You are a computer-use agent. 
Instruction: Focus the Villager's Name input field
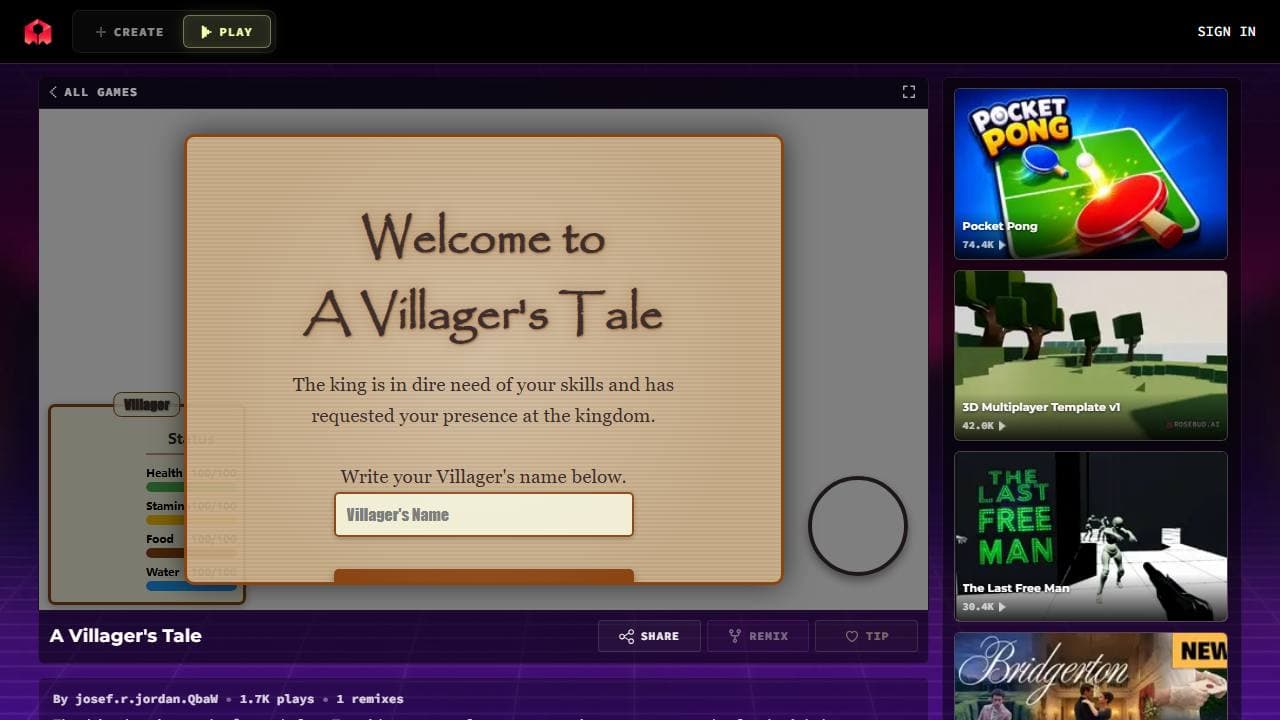tap(484, 515)
